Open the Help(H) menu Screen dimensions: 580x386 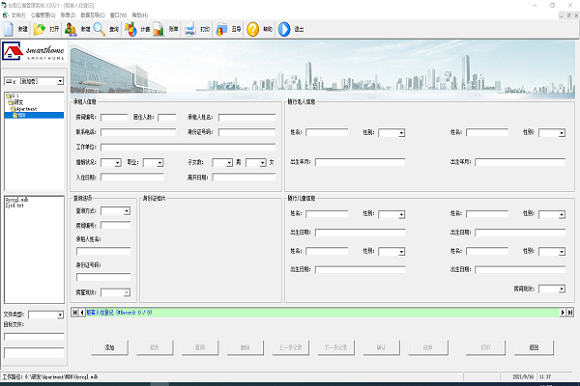[140, 15]
